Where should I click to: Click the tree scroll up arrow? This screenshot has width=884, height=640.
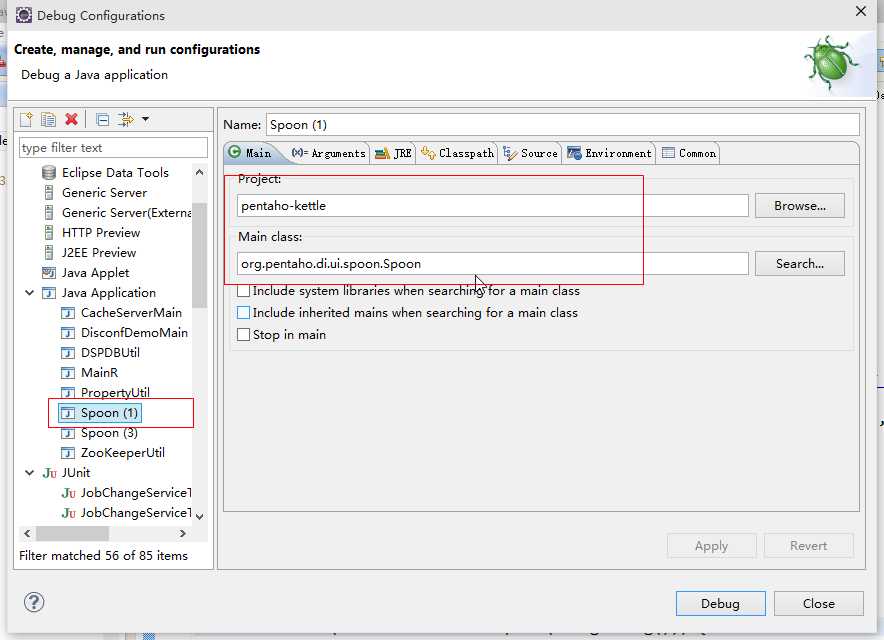click(200, 173)
